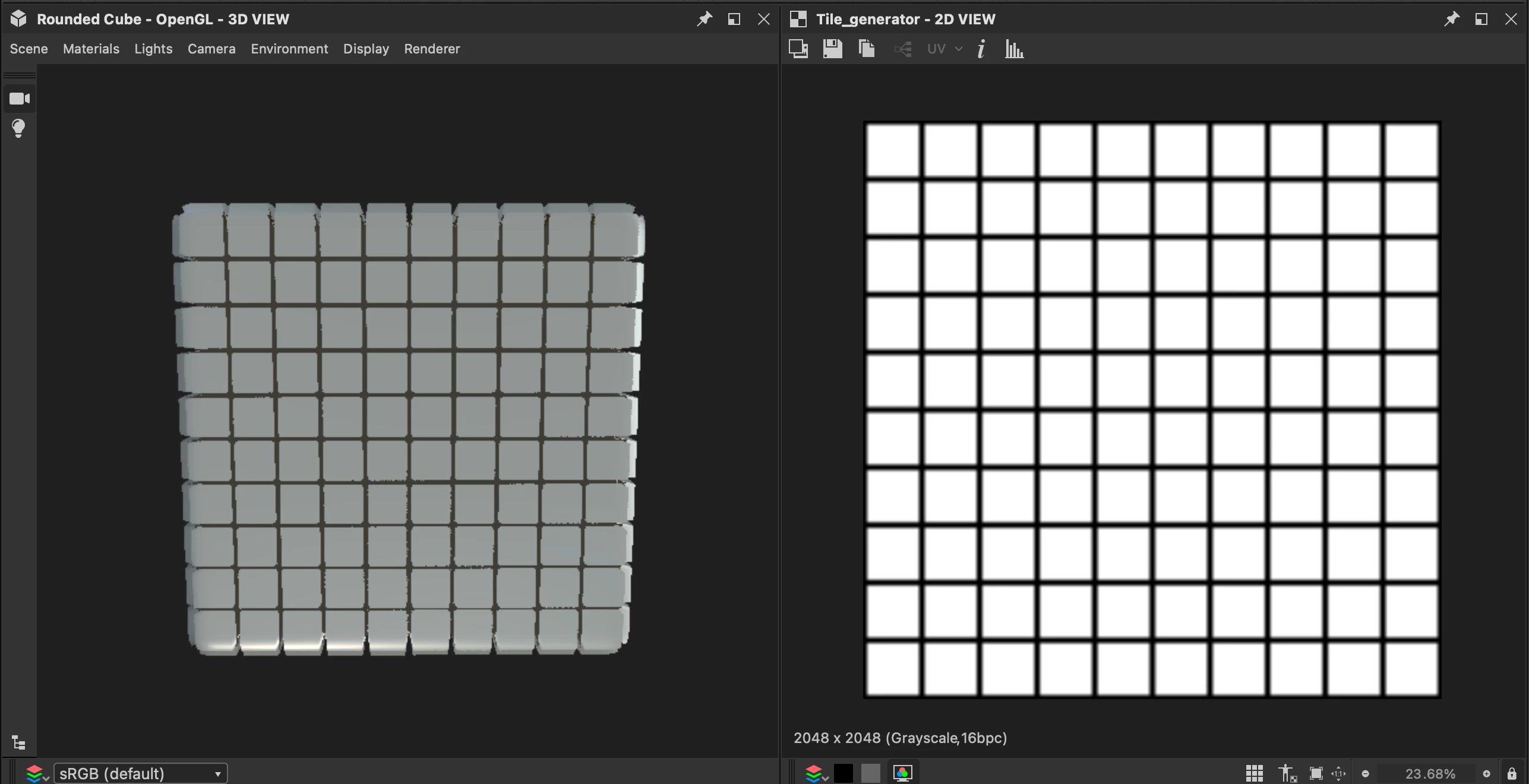Open the histogram in 2D view toolbar
This screenshot has width=1529, height=784.
(x=1014, y=49)
